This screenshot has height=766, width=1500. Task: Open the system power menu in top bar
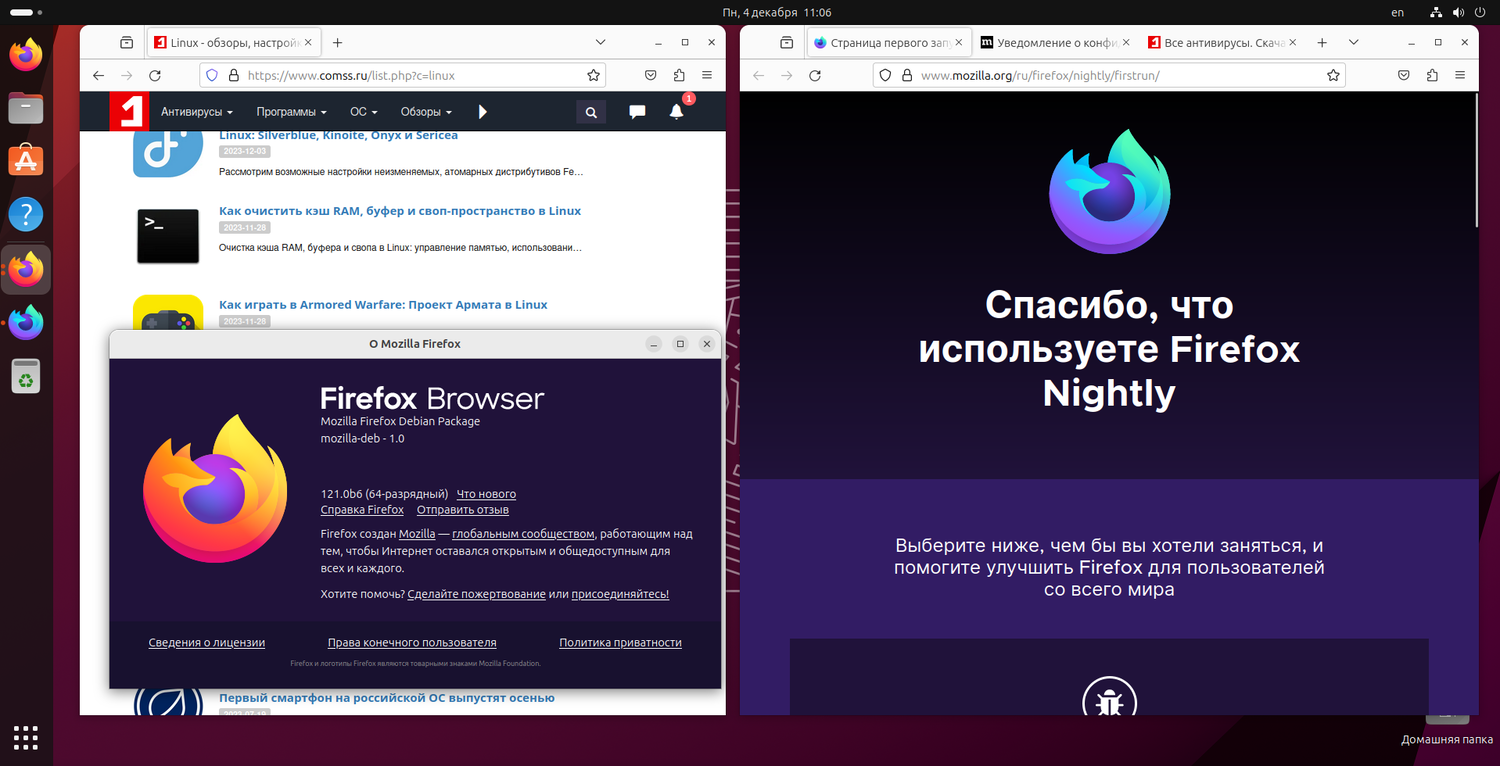pos(1480,13)
